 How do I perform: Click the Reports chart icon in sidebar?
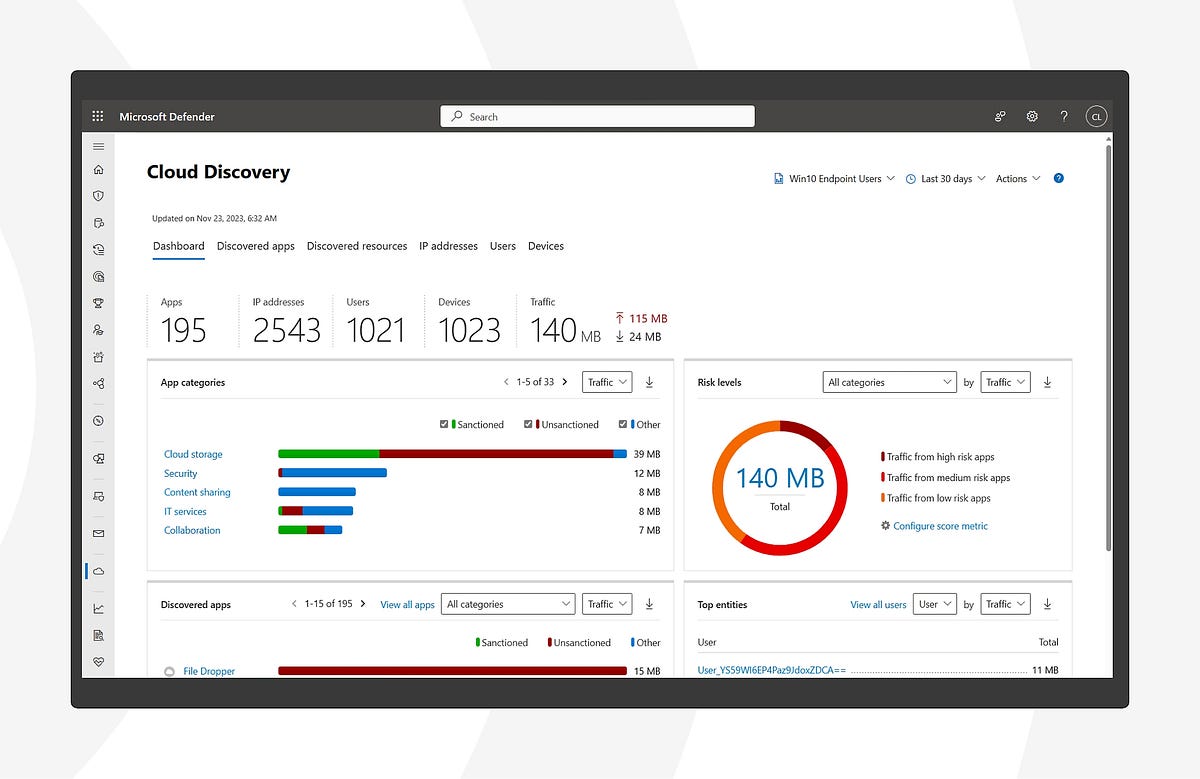pyautogui.click(x=97, y=607)
